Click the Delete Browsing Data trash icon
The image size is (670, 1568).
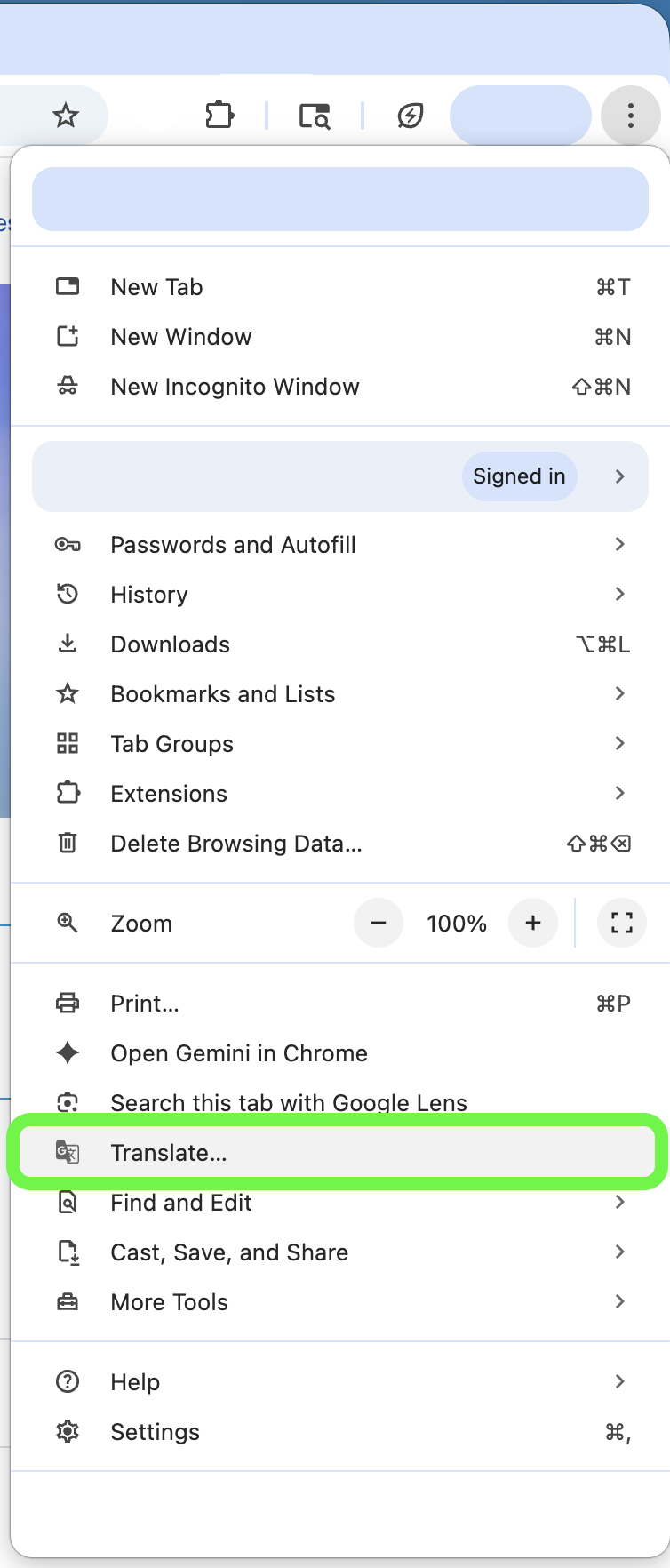68,844
